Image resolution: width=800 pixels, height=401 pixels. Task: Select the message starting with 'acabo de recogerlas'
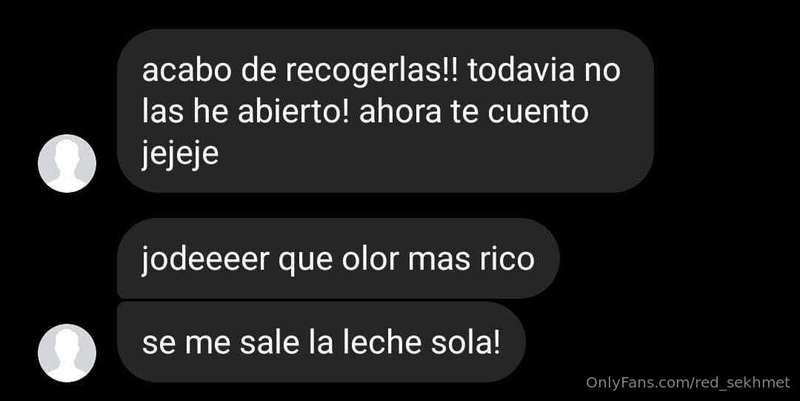385,111
